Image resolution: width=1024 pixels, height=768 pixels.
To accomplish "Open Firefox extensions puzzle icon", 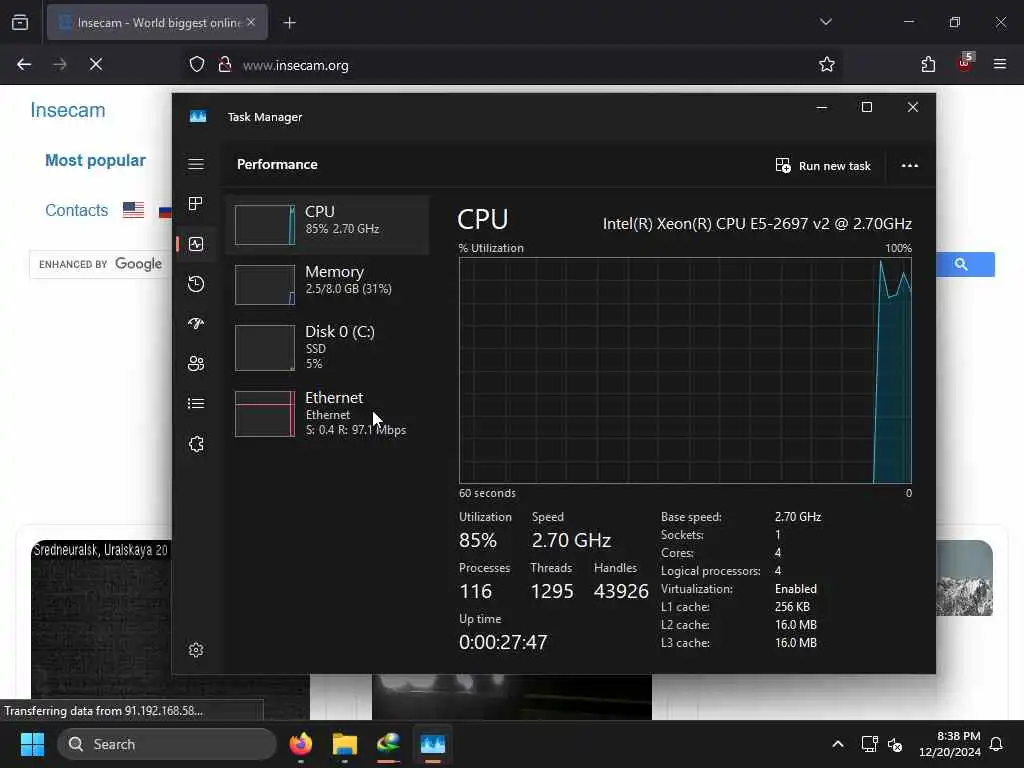I will [928, 64].
